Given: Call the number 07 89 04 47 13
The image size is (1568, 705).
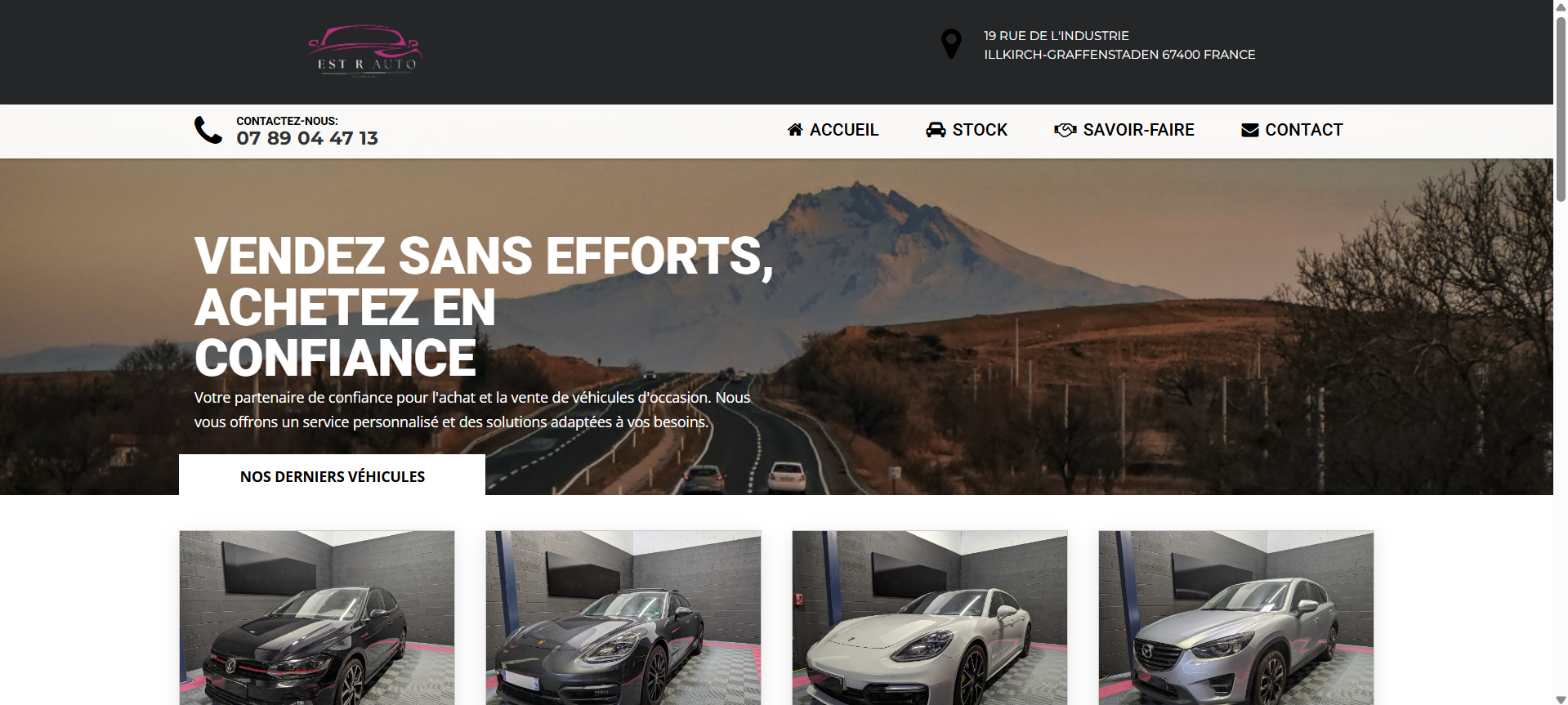Looking at the screenshot, I should (307, 138).
